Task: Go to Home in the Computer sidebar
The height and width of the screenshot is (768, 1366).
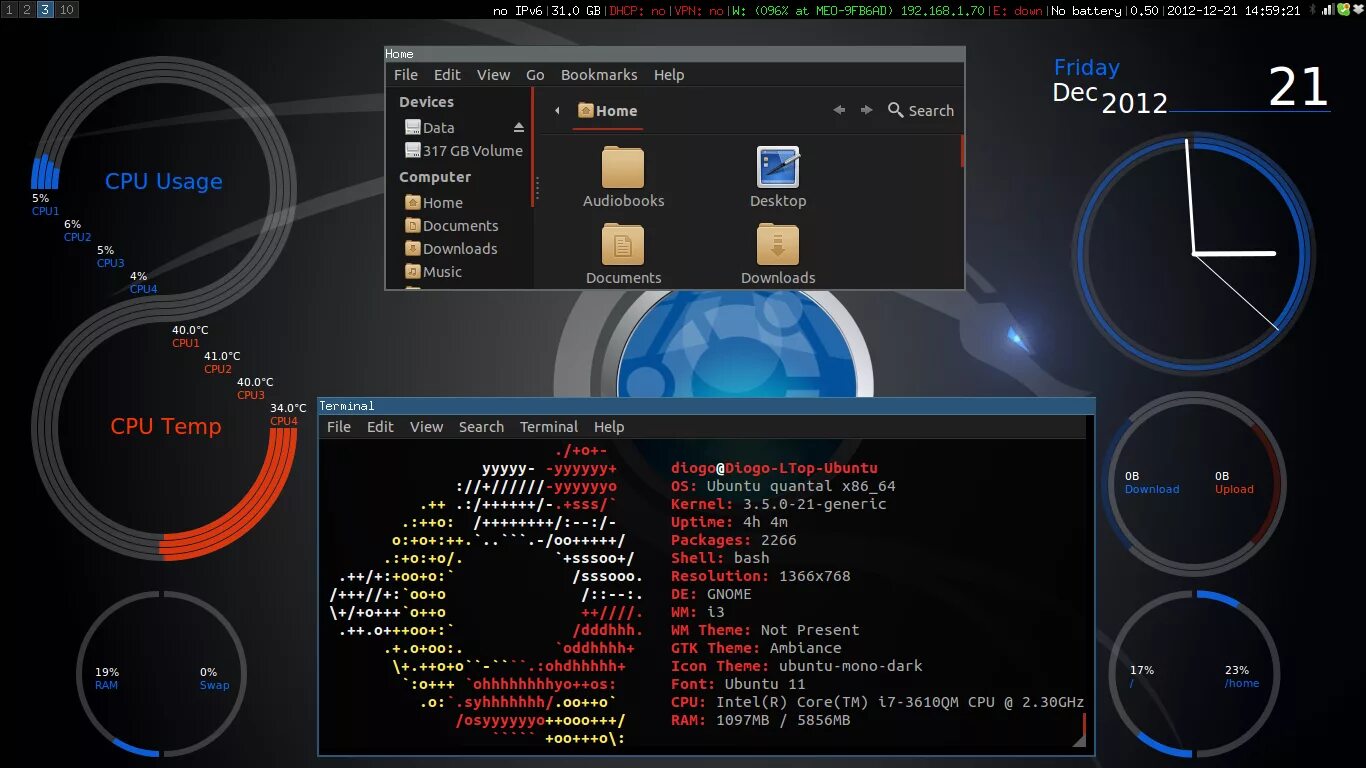Action: click(x=433, y=202)
